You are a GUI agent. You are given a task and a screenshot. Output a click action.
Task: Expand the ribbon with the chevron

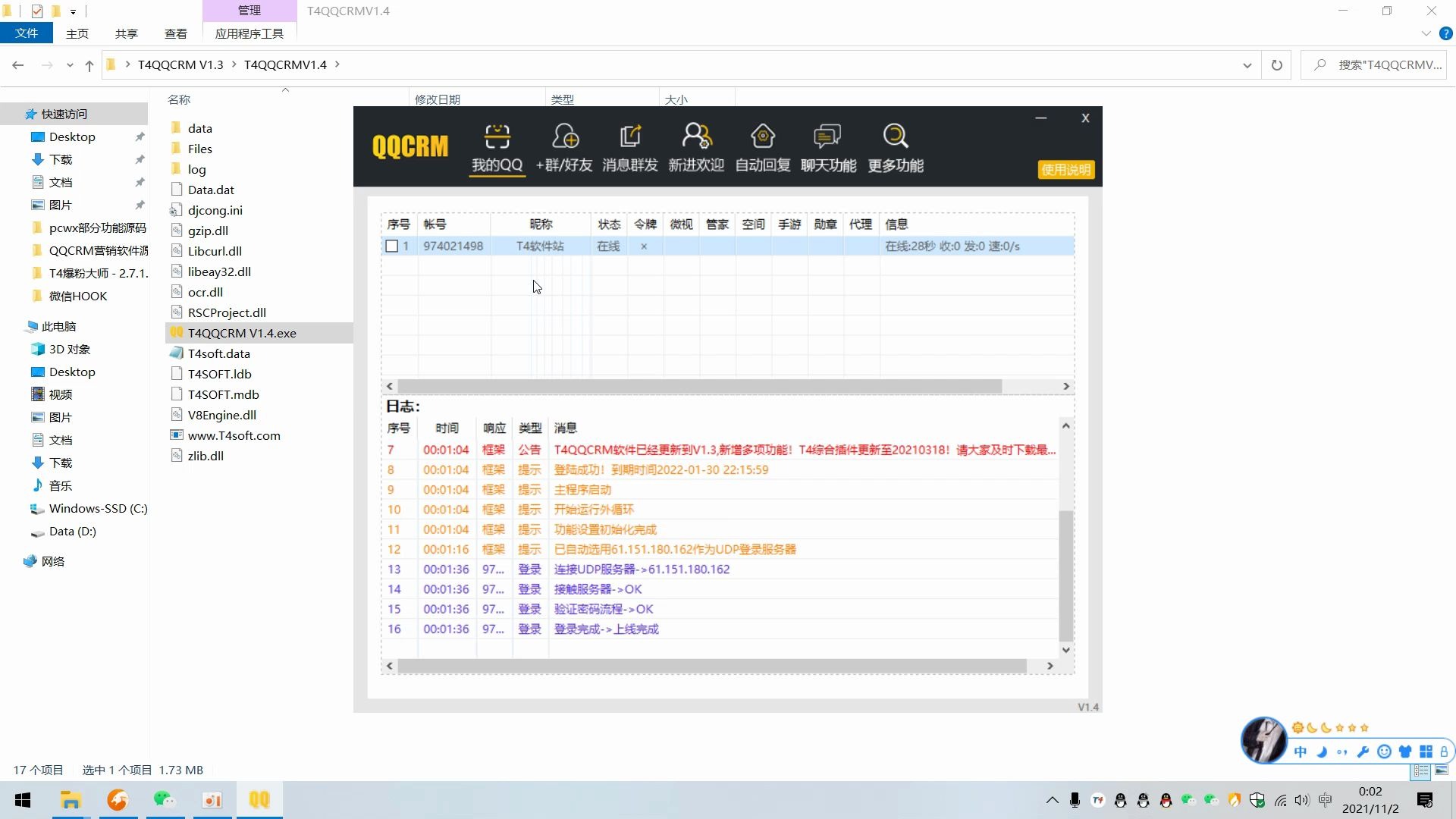pos(1426,33)
